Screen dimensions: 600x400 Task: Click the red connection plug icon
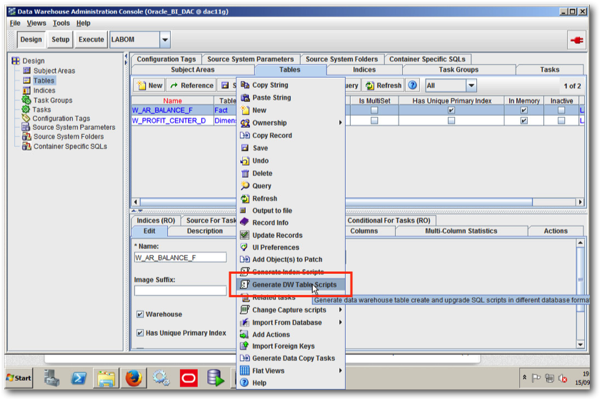(x=577, y=40)
